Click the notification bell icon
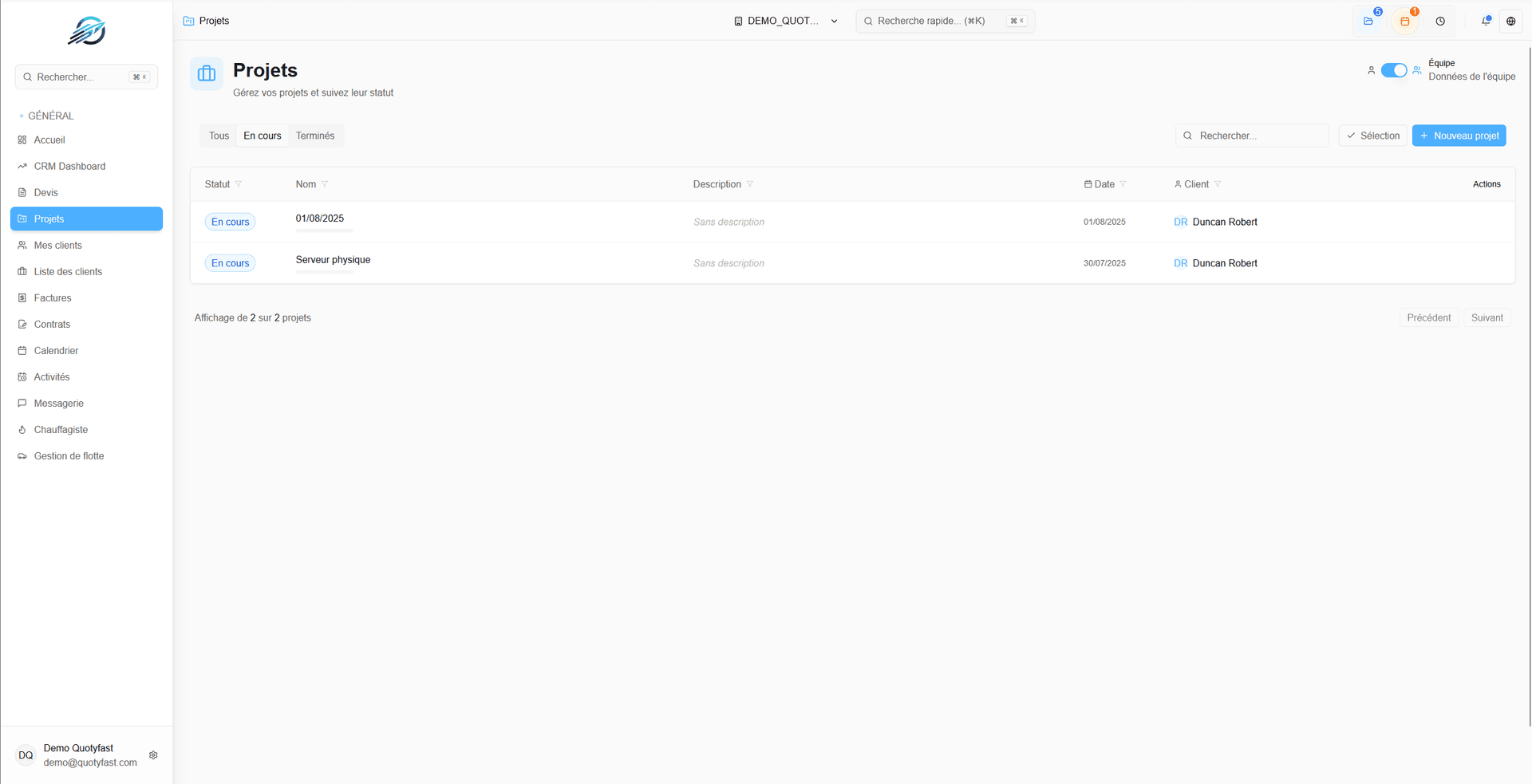 (1486, 22)
